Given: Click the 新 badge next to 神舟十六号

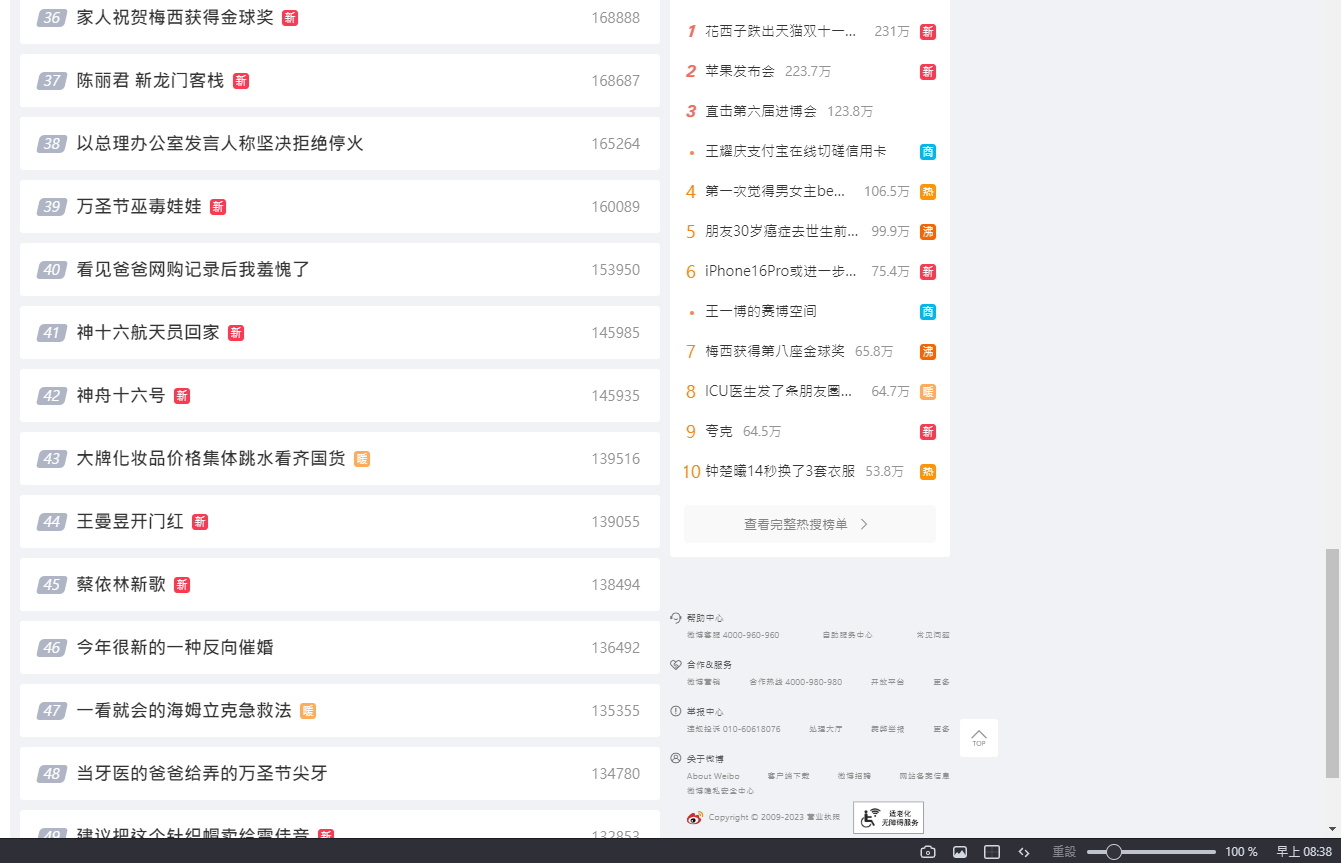Looking at the screenshot, I should tap(182, 396).
